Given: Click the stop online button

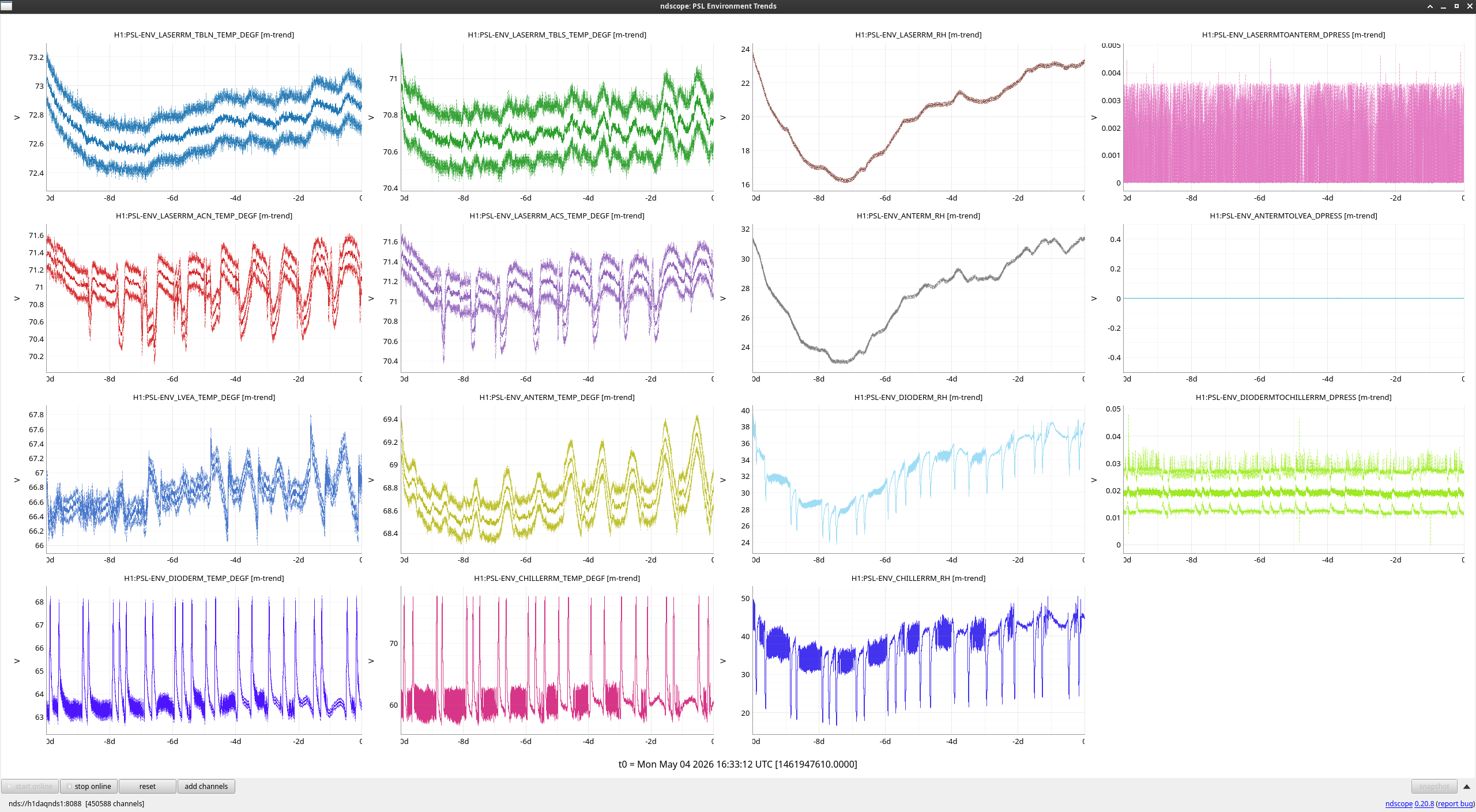Looking at the screenshot, I should [x=89, y=786].
